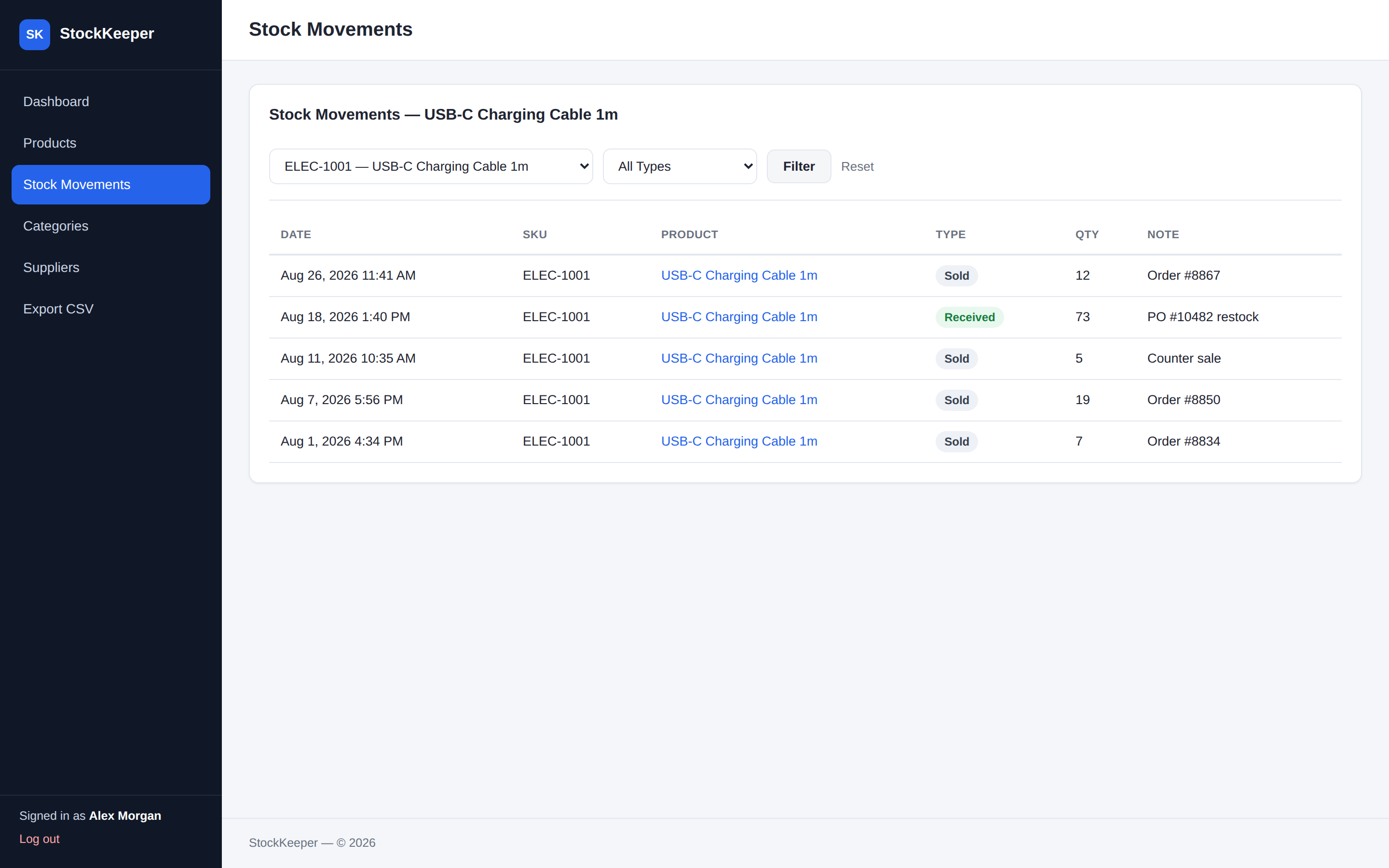
Task: Select date Aug 7, 2026 5:56 PM
Action: point(341,400)
